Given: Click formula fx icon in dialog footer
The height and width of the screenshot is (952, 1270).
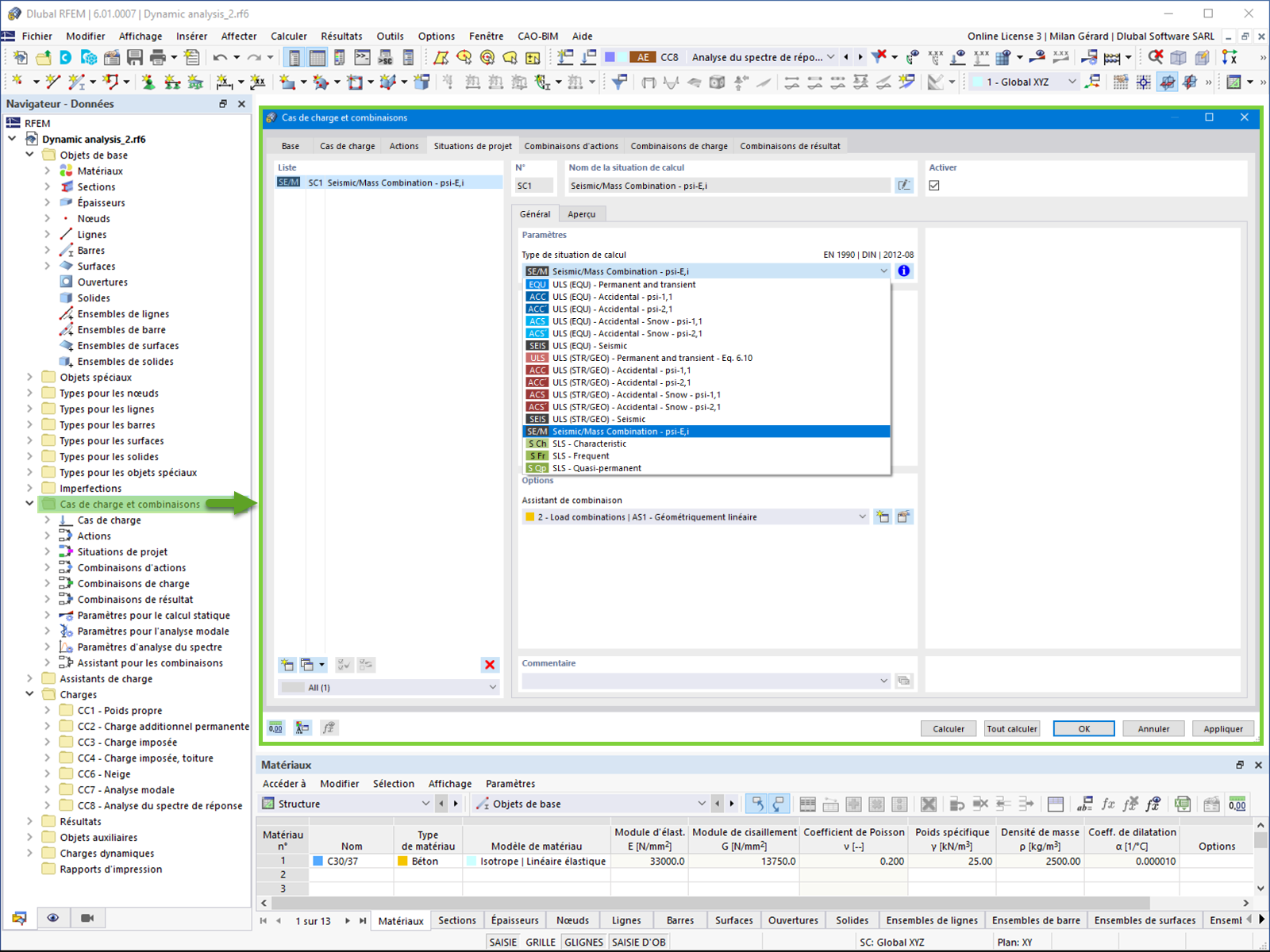Looking at the screenshot, I should (329, 728).
